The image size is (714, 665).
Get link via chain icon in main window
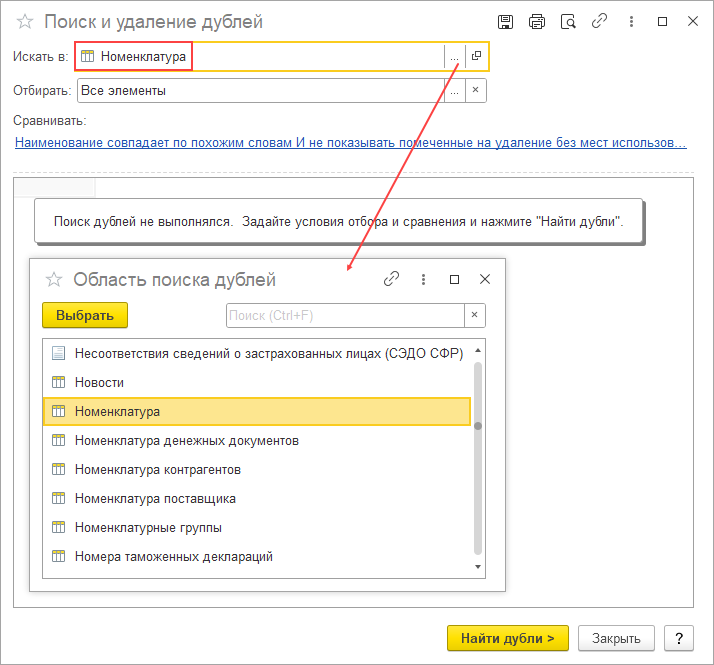(599, 21)
